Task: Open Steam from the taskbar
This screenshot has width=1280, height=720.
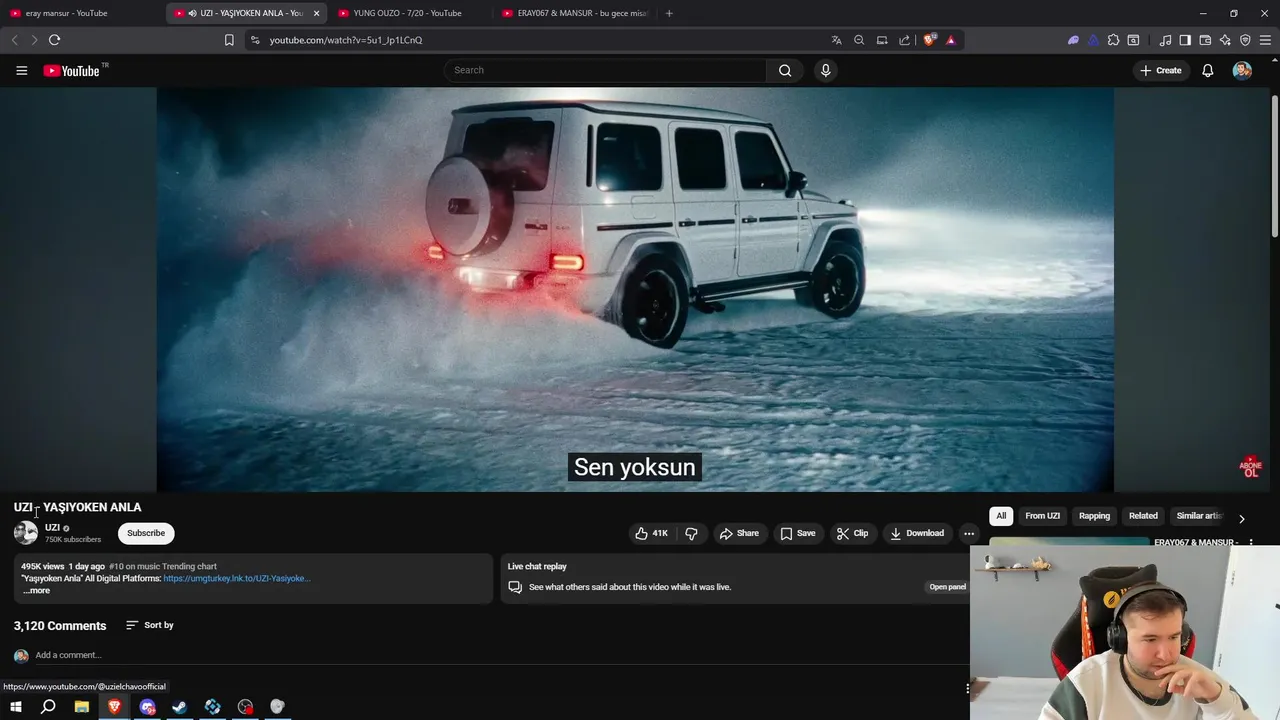Action: (180, 707)
